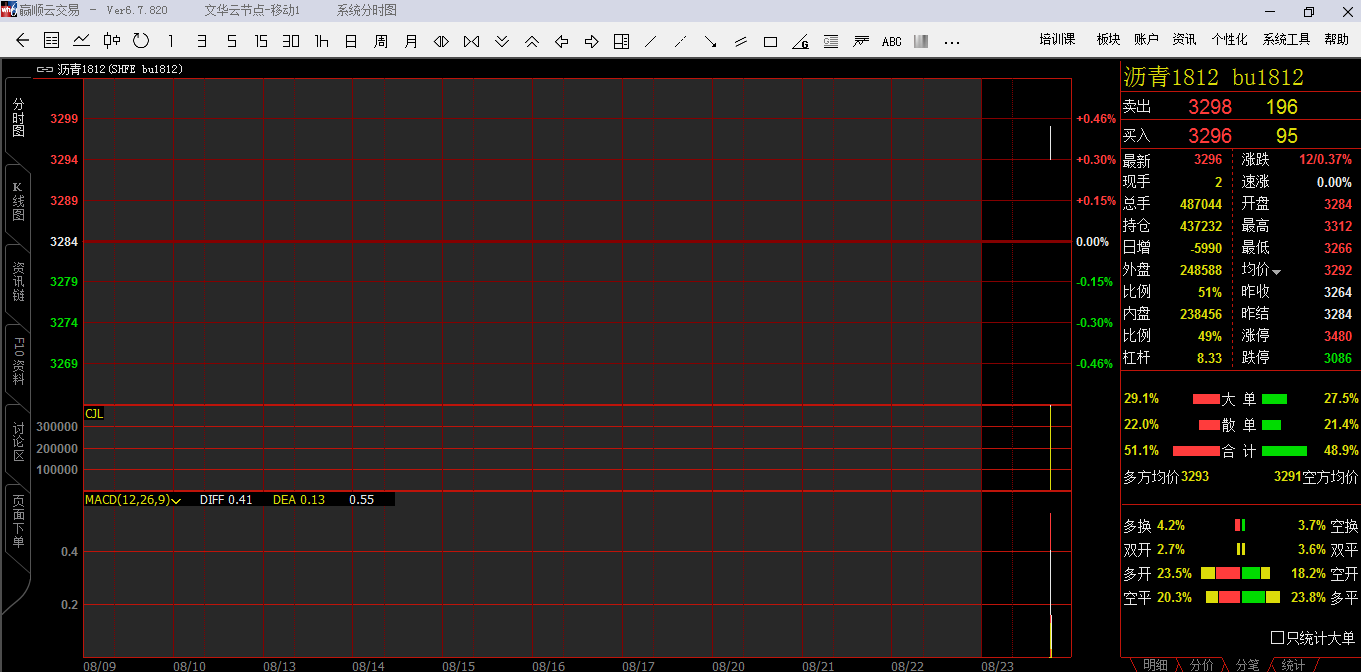Select the candlestick K-line chart icon

[x=112, y=41]
